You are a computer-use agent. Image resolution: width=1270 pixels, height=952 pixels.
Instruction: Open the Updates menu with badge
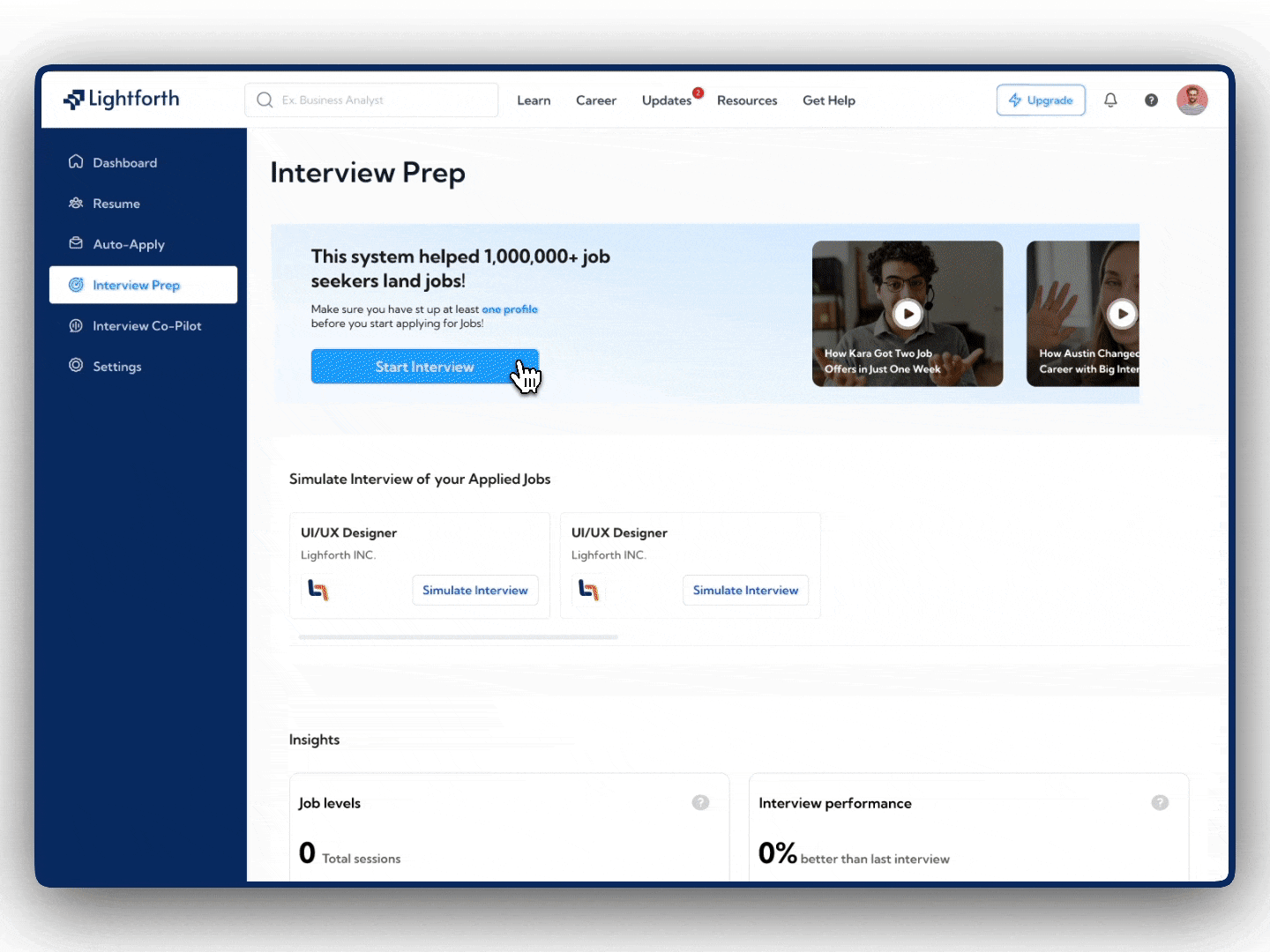coord(667,100)
